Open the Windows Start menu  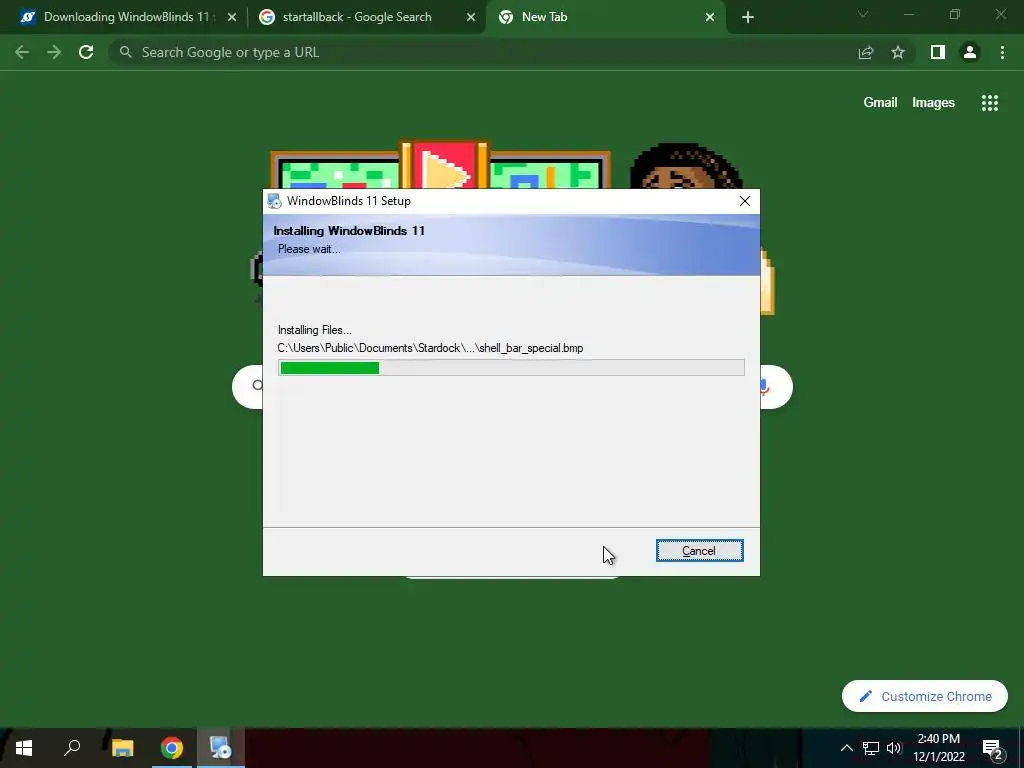click(x=24, y=748)
